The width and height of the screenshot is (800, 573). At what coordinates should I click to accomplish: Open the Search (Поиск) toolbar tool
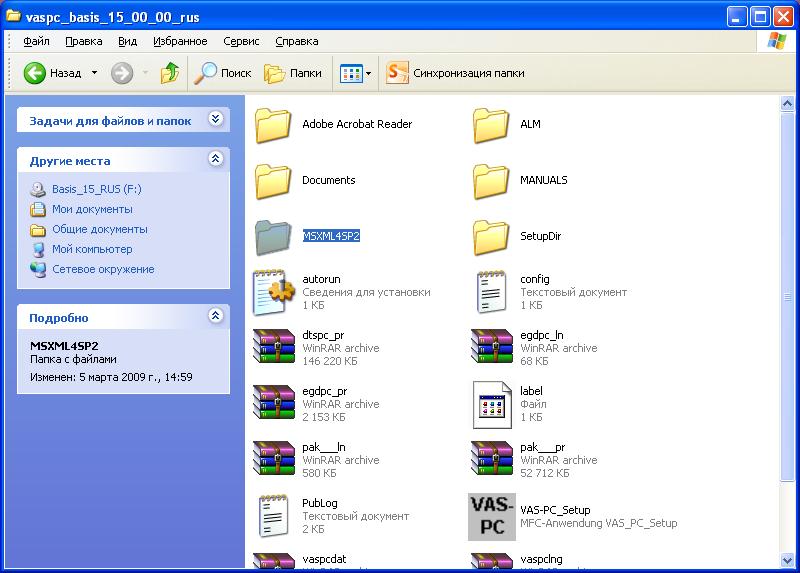pyautogui.click(x=223, y=73)
